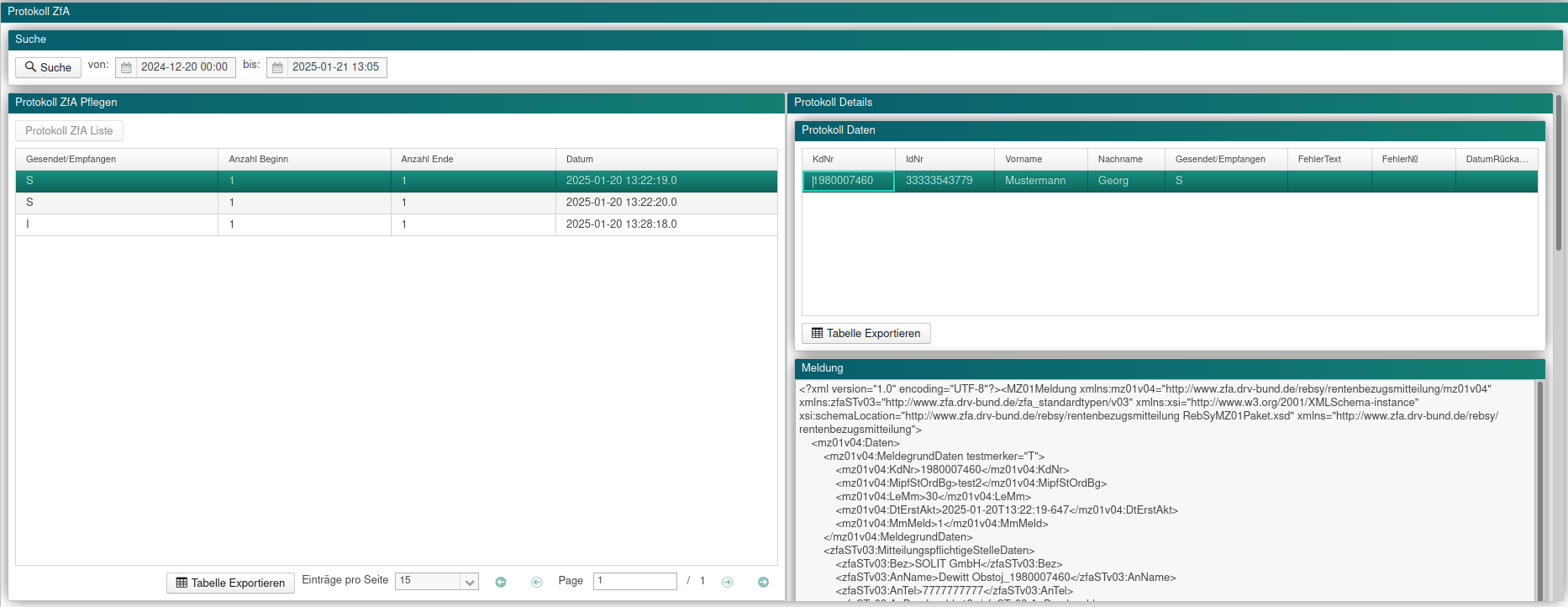This screenshot has height=607, width=1568.
Task: Go to the last page arrow
Action: [763, 582]
